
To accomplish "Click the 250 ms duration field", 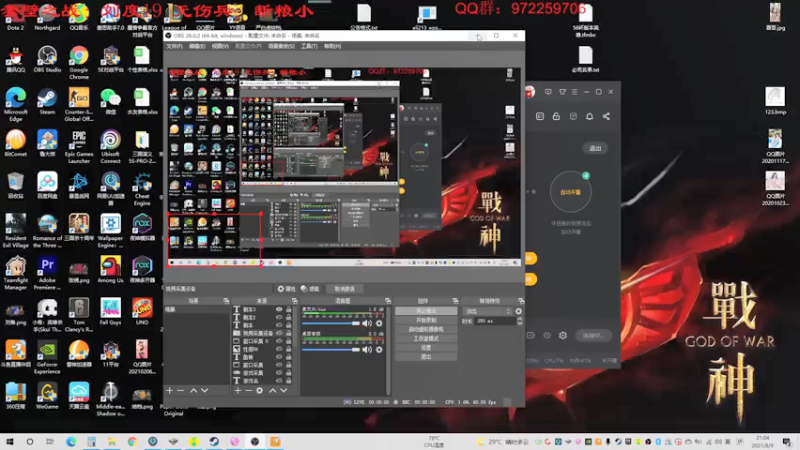I will [x=495, y=321].
